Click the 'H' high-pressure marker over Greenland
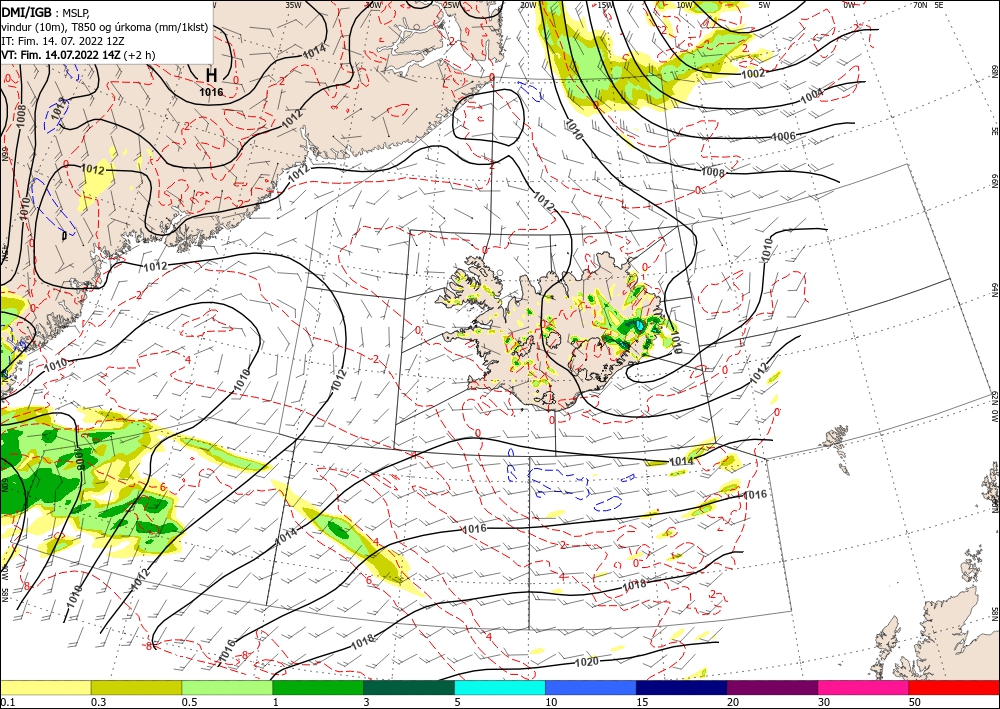1000x709 pixels. click(x=211, y=75)
